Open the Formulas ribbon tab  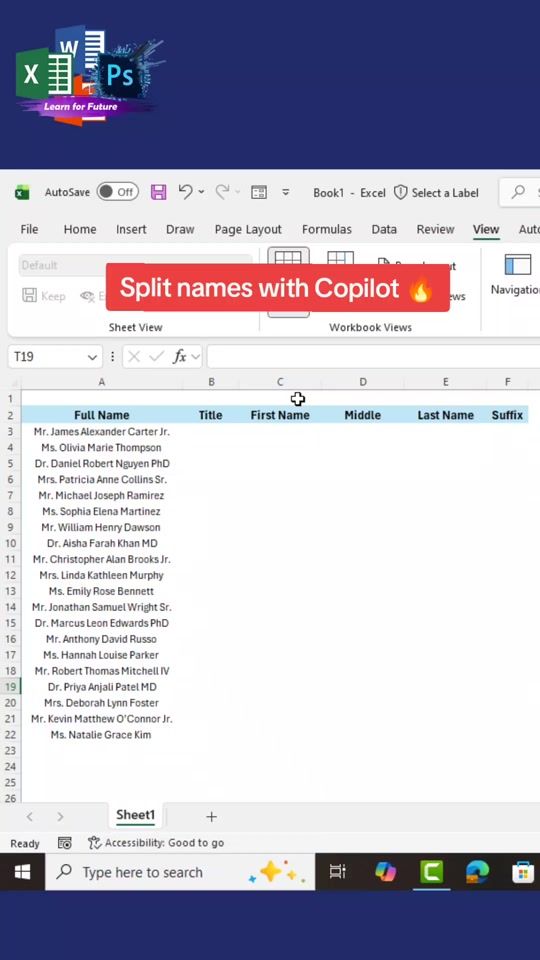tap(326, 229)
